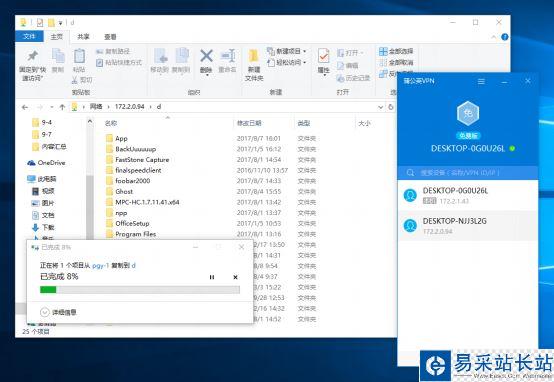
Task: Click the d destination link in copy dialog
Action: click(x=134, y=265)
